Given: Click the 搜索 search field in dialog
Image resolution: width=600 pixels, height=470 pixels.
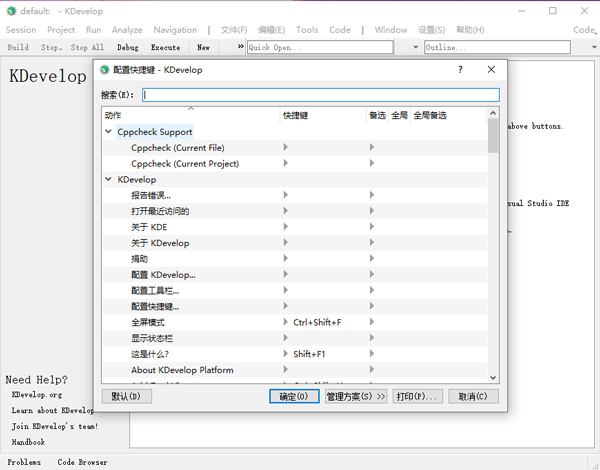Looking at the screenshot, I should click(321, 95).
